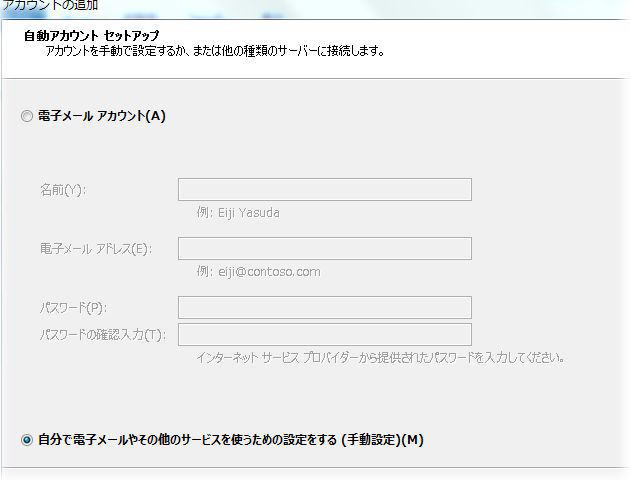Click the 名前(Y): field label
Screen dimensions: 630x480
[63, 190]
